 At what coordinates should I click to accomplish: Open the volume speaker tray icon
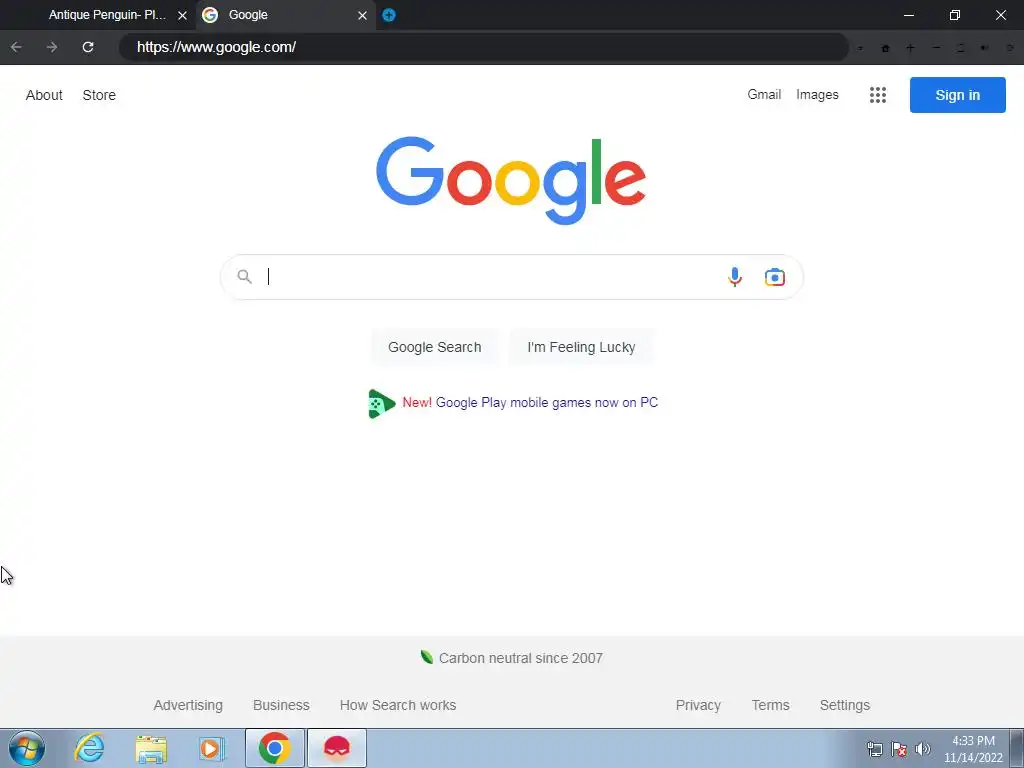923,749
